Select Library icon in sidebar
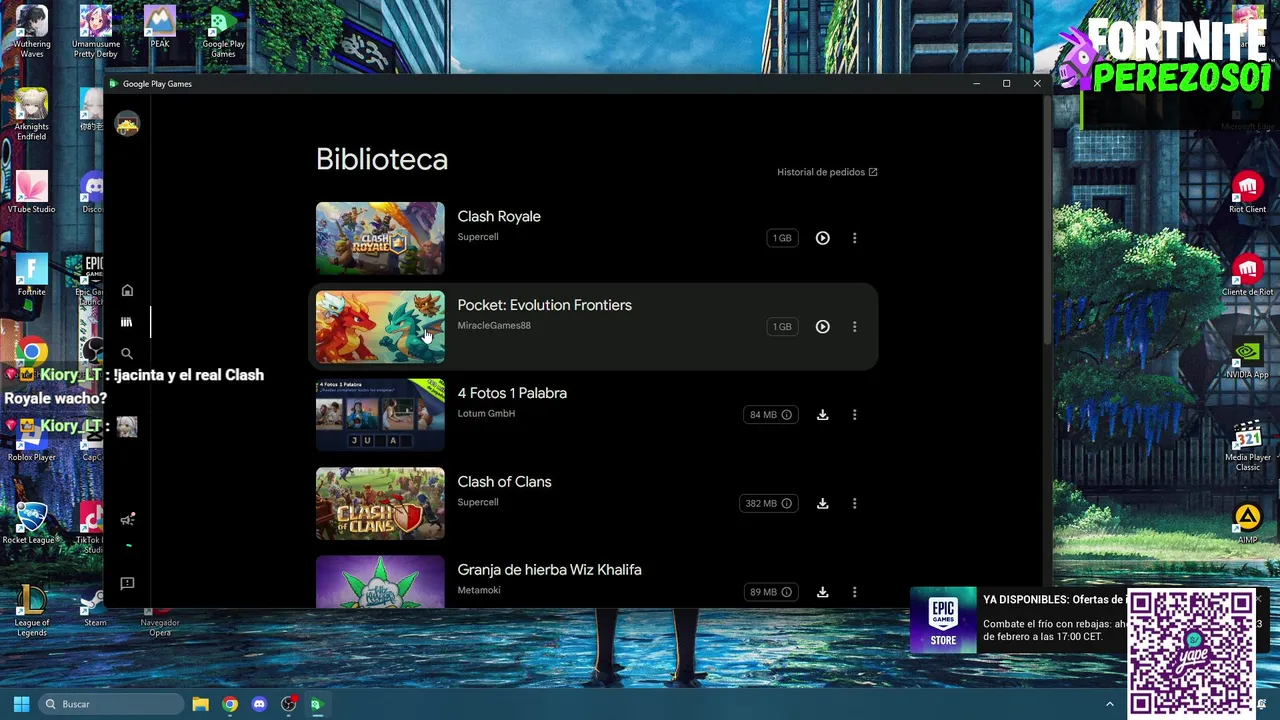Viewport: 1280px width, 720px height. click(x=127, y=322)
